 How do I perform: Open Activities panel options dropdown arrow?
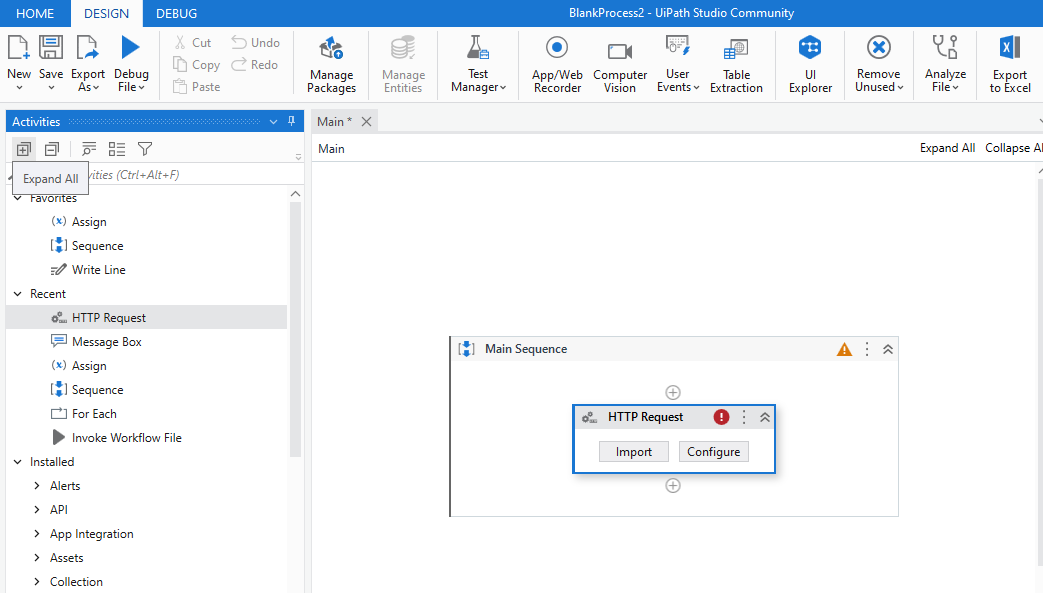pos(273,122)
